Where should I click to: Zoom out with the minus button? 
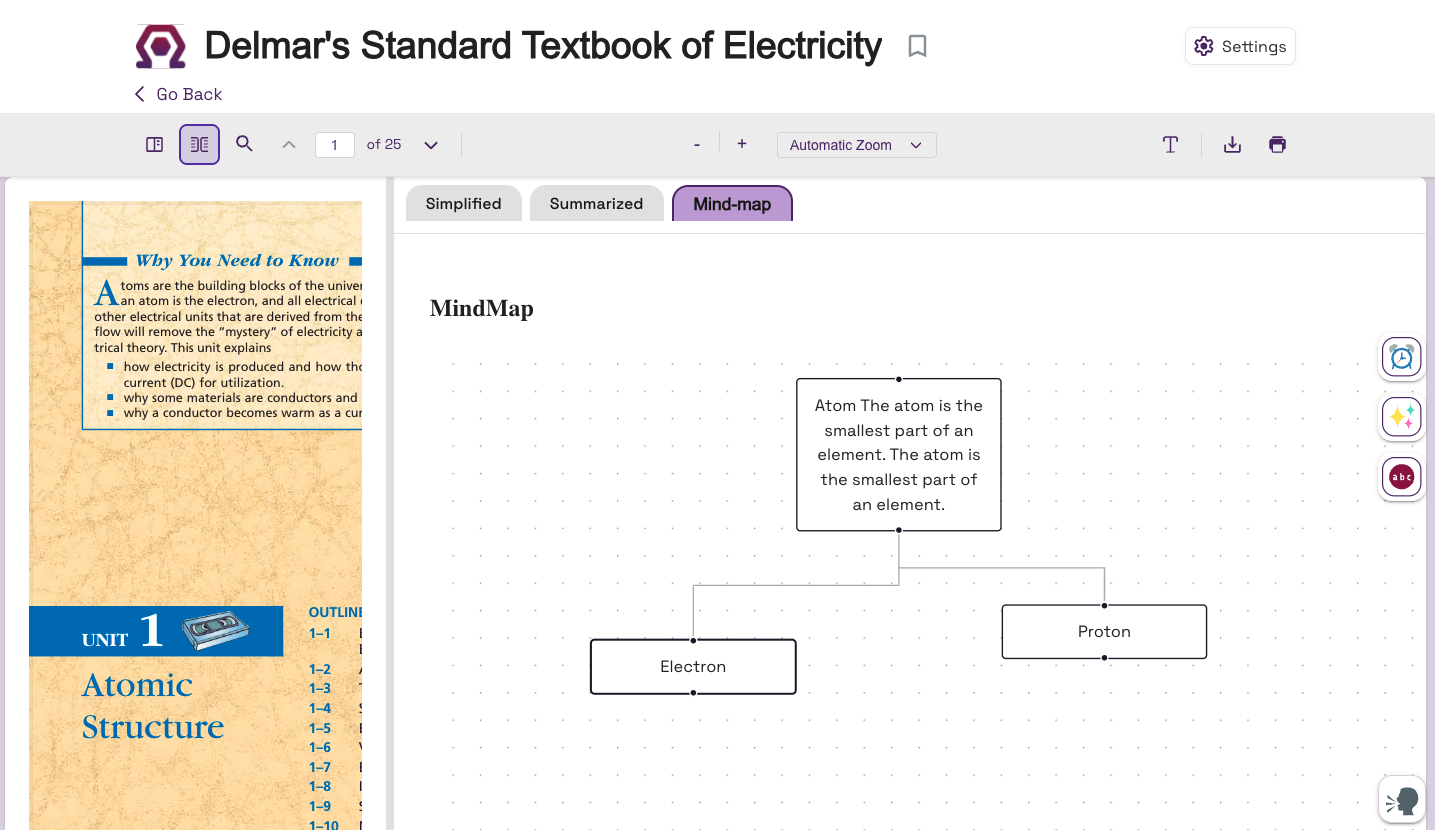pos(697,145)
